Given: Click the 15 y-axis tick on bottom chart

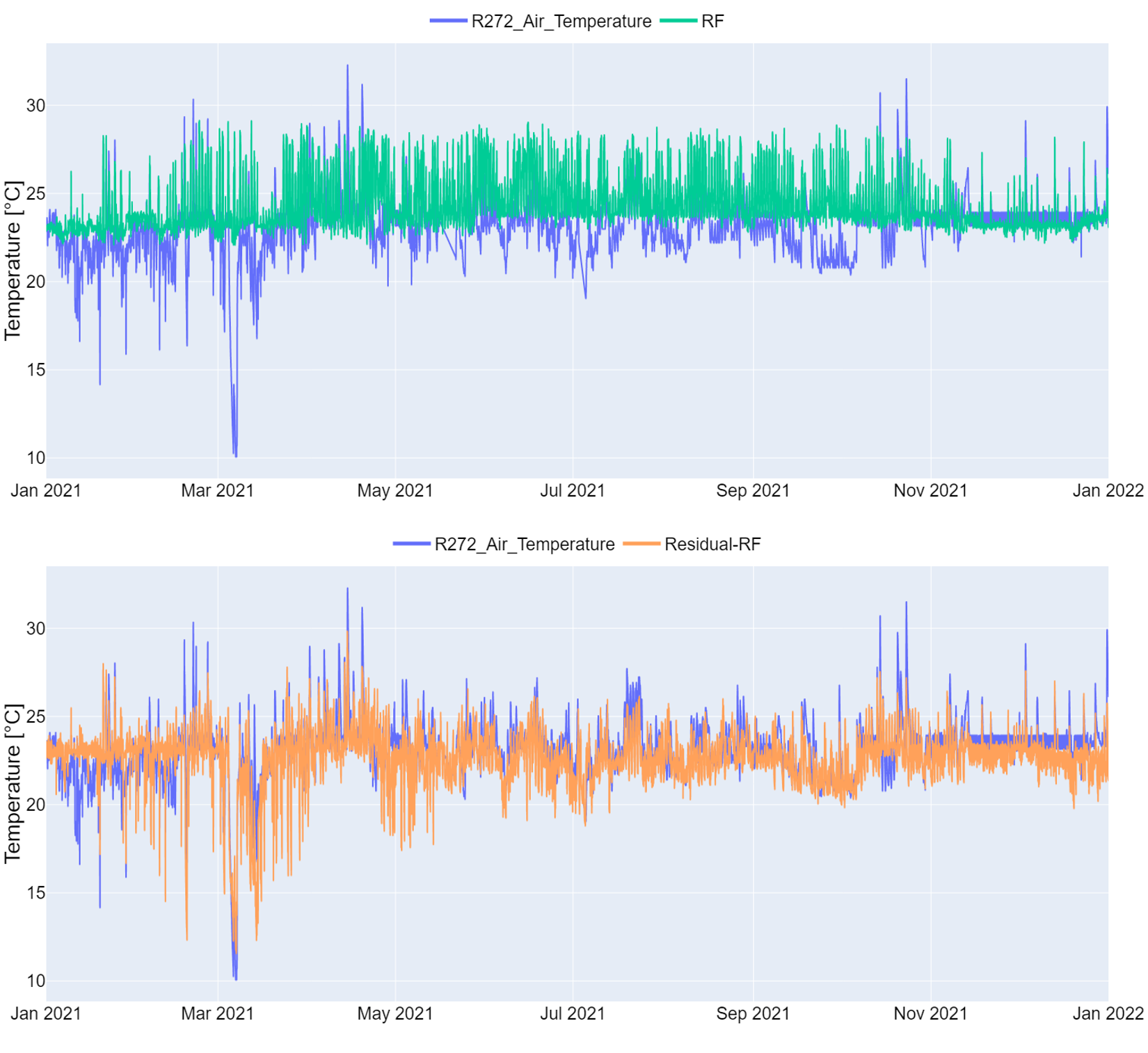Looking at the screenshot, I should pos(35,893).
